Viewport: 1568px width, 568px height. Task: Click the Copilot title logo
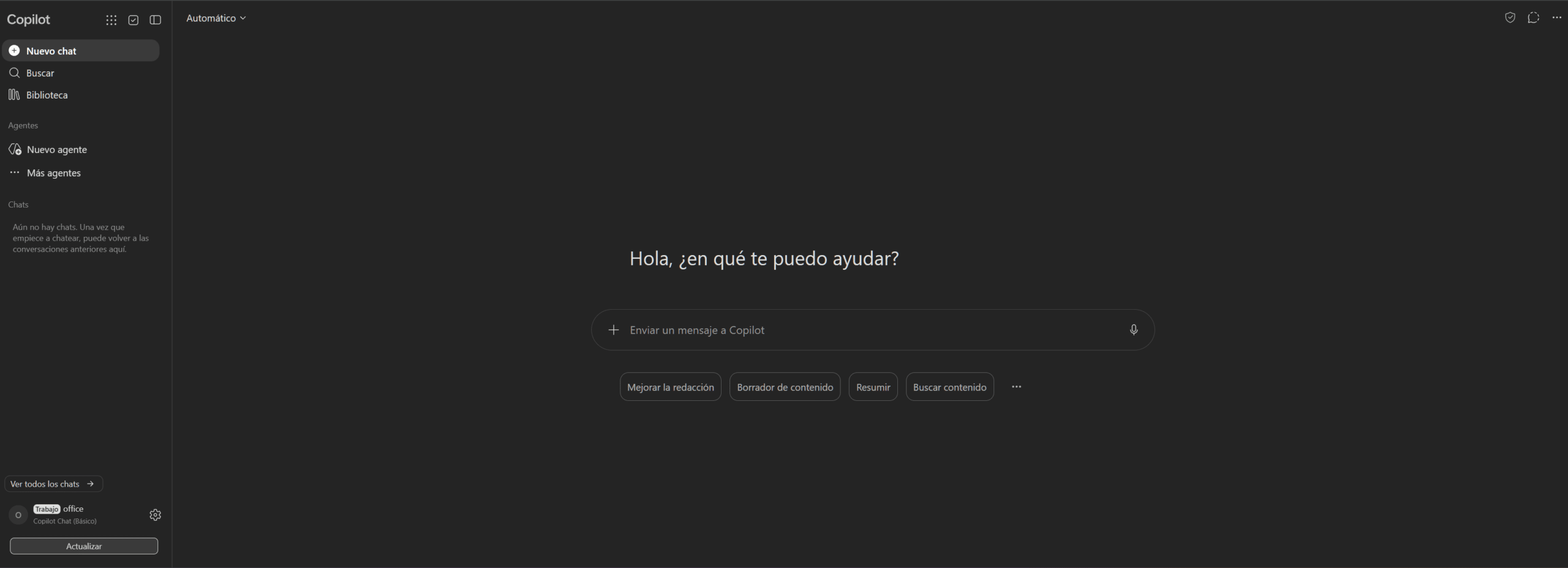point(28,20)
